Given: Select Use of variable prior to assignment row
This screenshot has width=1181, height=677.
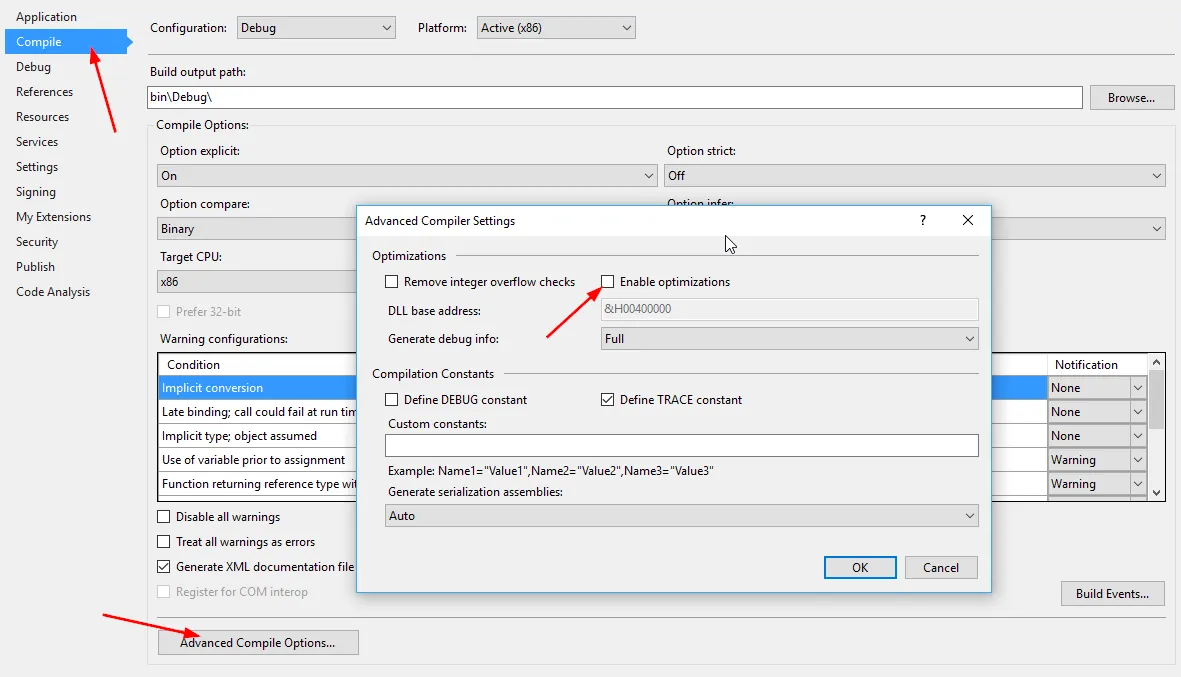Looking at the screenshot, I should pyautogui.click(x=257, y=460).
